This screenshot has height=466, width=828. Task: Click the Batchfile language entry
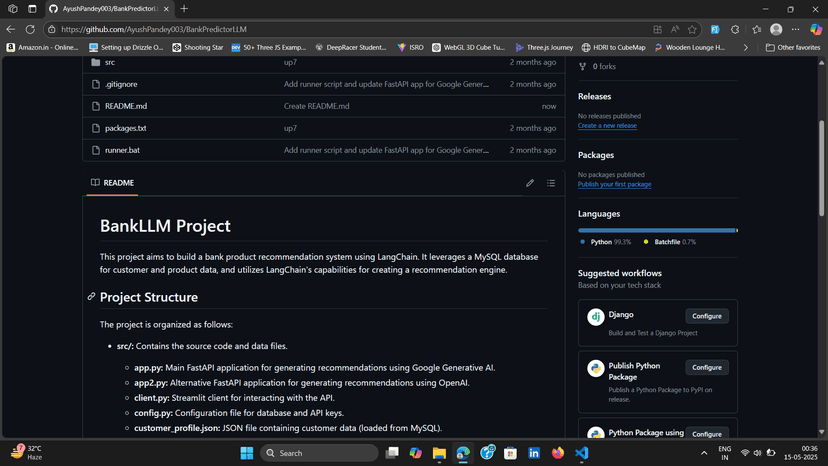[670, 242]
